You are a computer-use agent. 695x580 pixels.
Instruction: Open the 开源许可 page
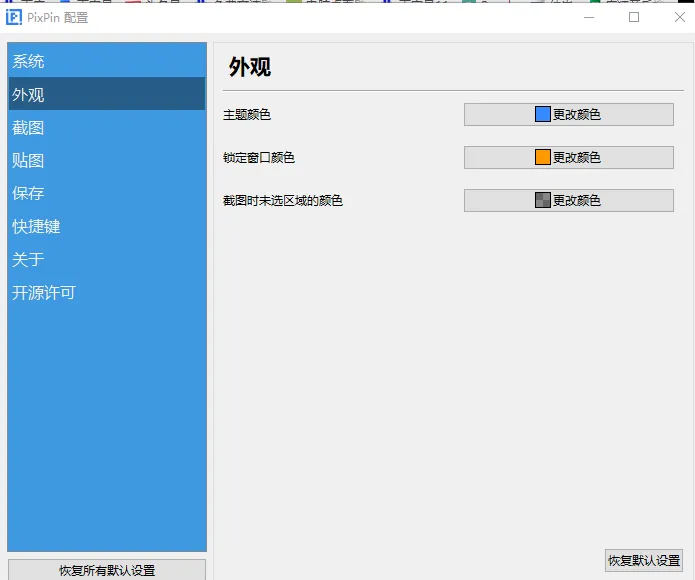[x=107, y=292]
